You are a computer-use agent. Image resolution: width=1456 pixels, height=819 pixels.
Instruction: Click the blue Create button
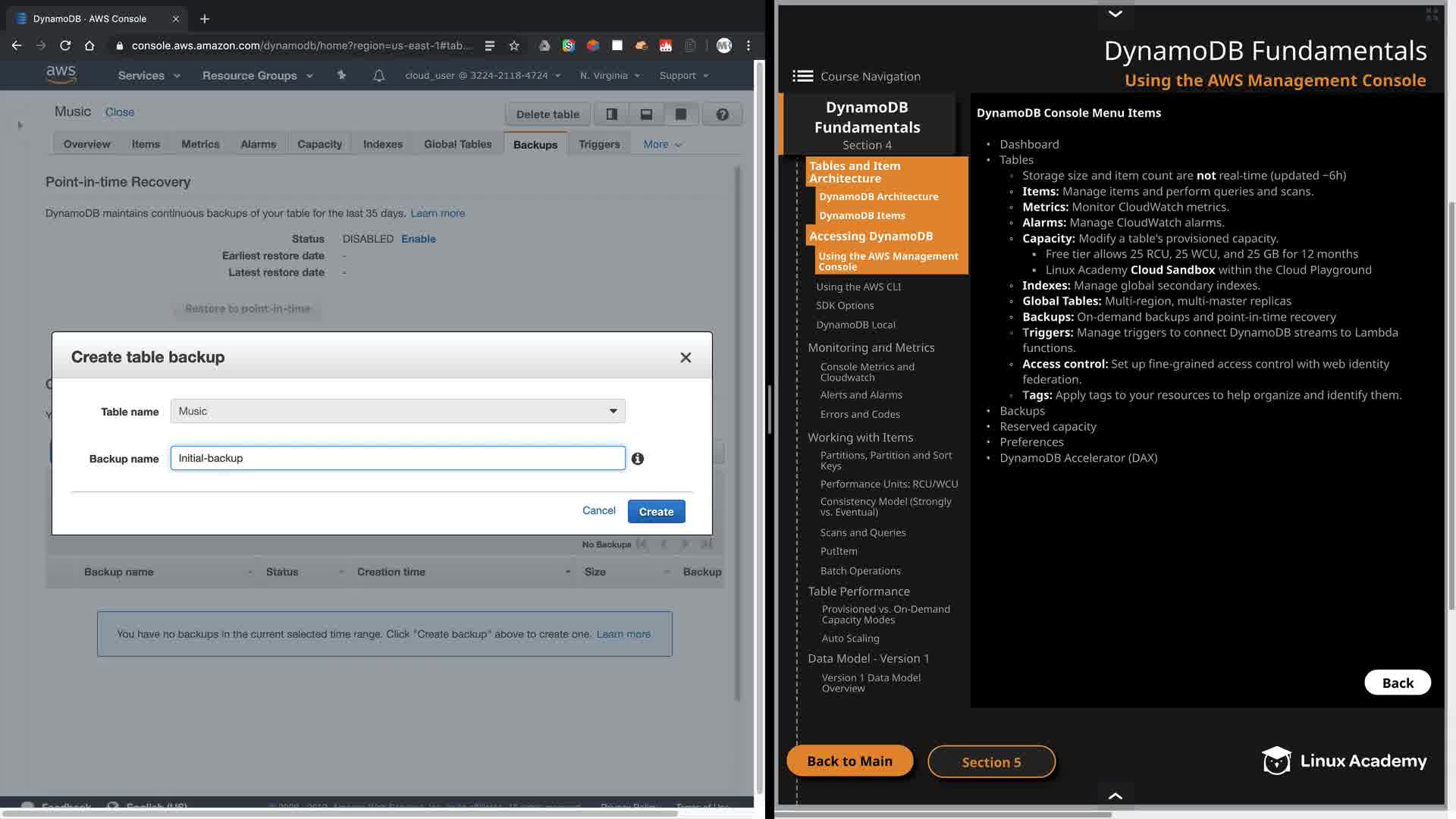656,512
